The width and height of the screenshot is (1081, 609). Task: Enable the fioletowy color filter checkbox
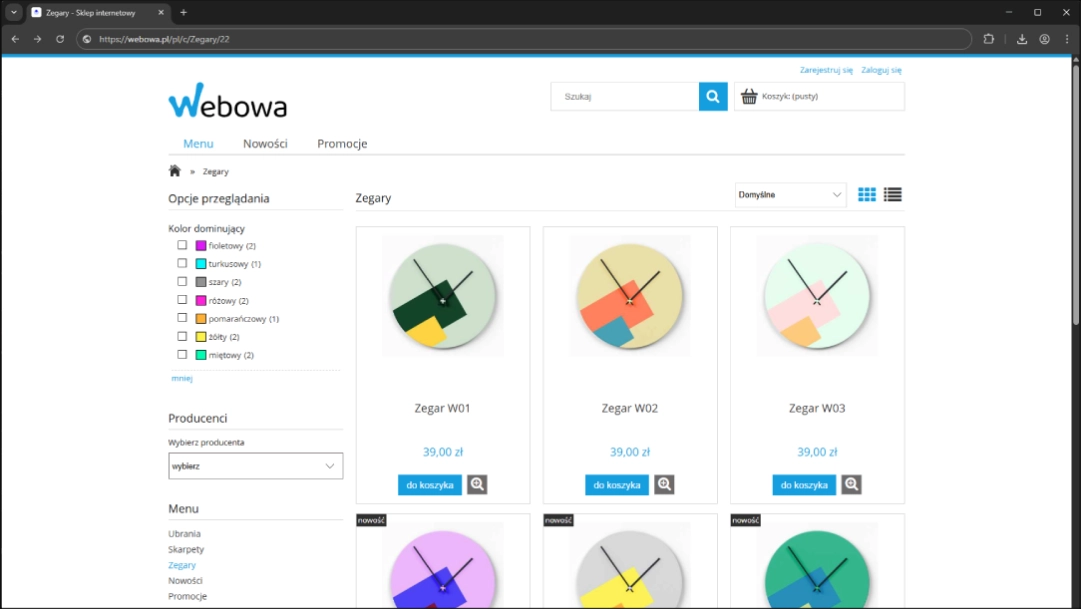[182, 245]
